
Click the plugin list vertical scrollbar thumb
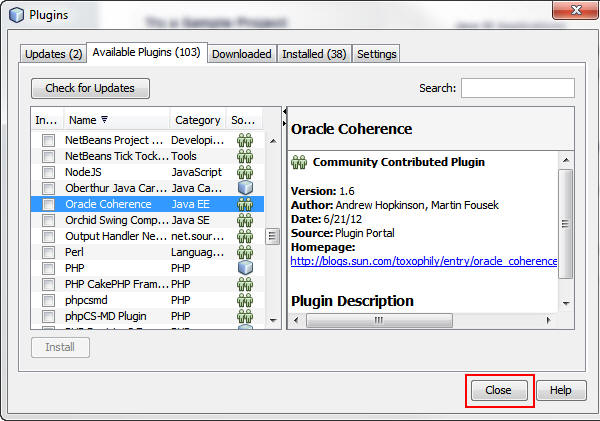click(272, 236)
